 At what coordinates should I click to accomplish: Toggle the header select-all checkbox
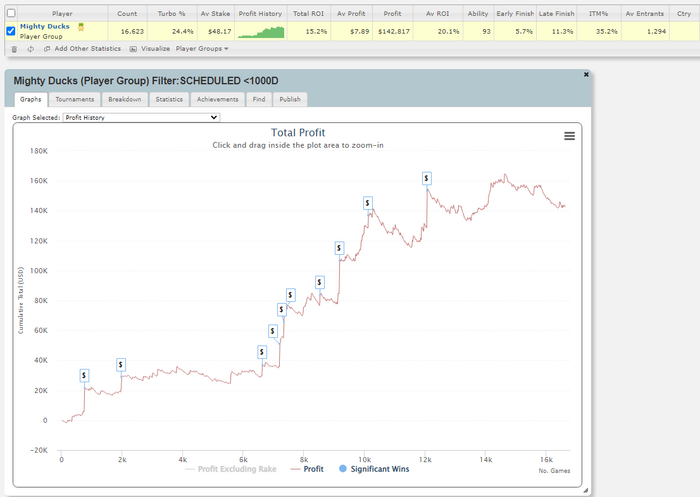[11, 13]
